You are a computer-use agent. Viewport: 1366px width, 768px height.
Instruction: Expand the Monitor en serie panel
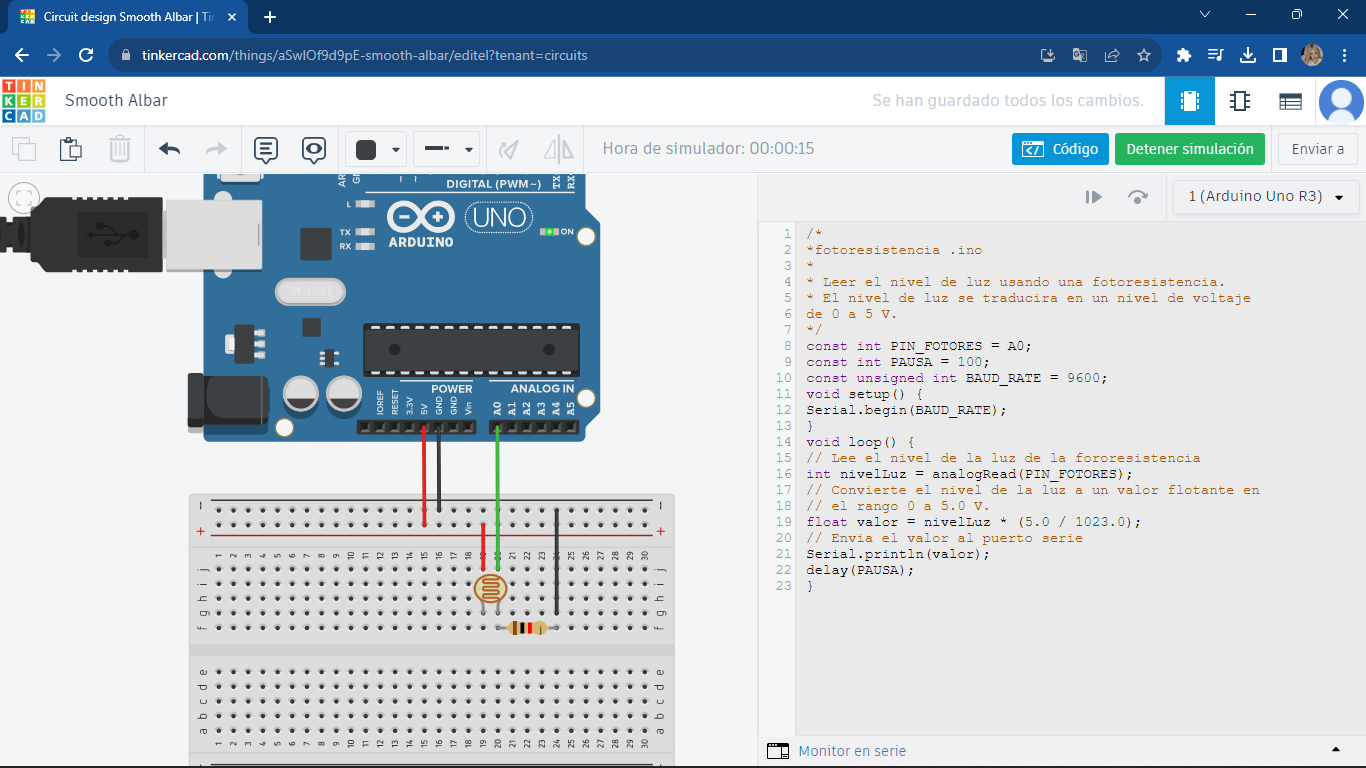(x=1335, y=750)
